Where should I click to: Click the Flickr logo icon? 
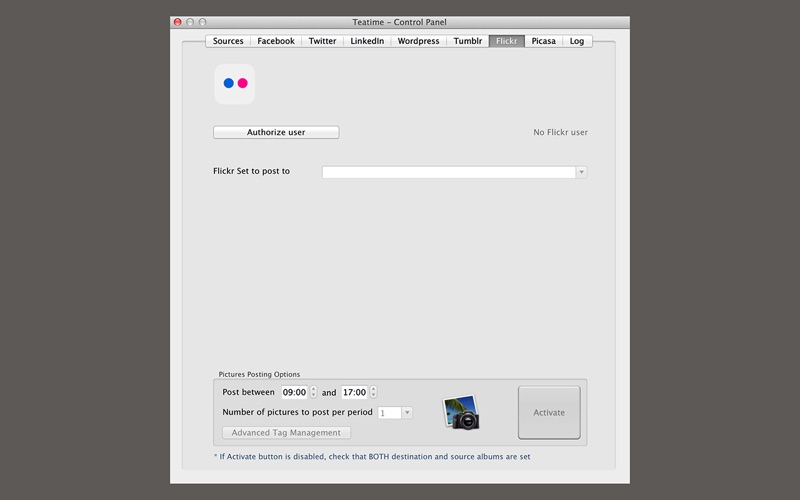234,84
